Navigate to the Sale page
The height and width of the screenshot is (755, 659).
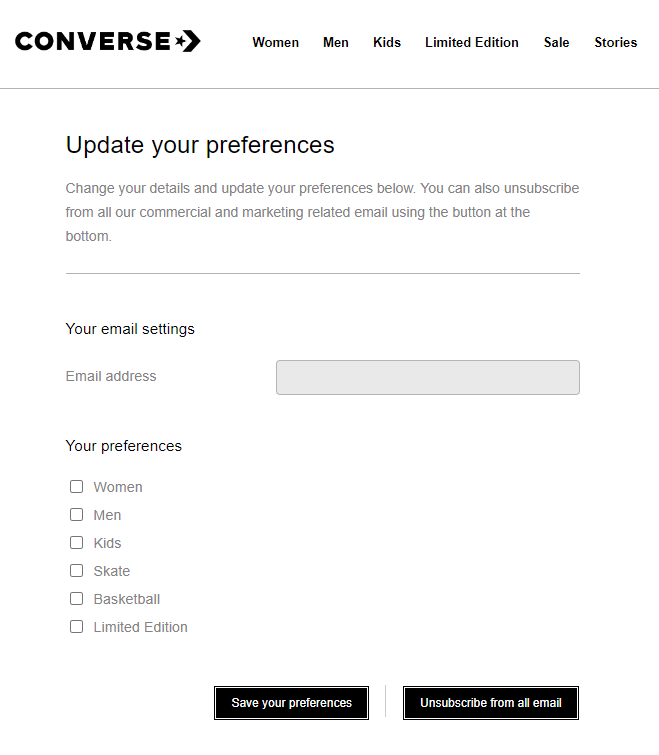(557, 42)
